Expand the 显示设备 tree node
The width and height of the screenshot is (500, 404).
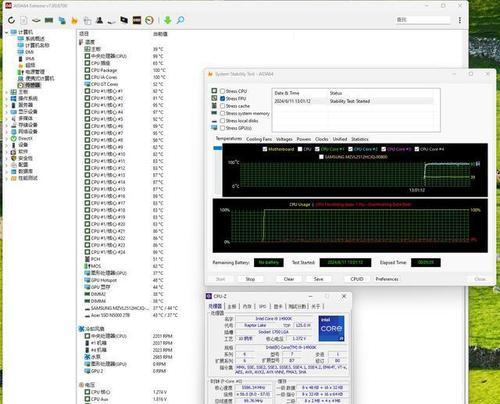6,112
